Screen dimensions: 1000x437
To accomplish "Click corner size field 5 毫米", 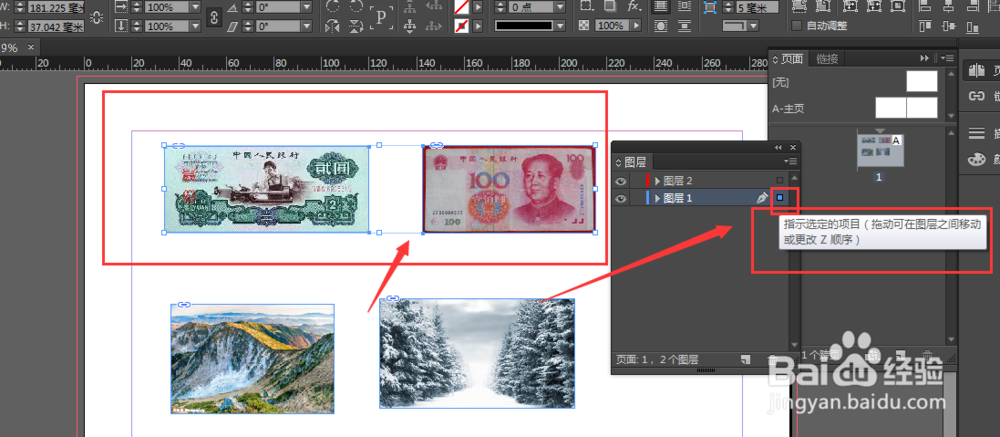I will (757, 8).
